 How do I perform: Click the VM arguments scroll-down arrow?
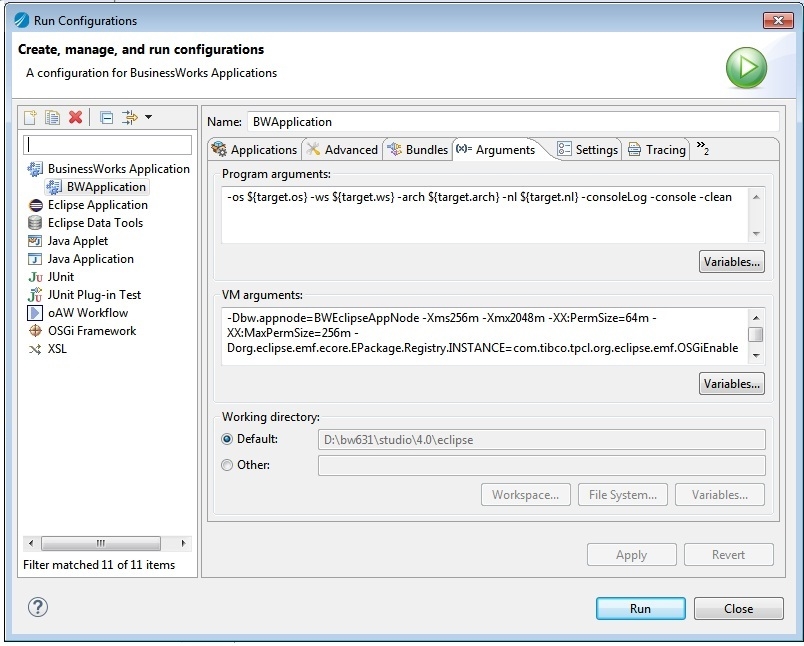[756, 355]
